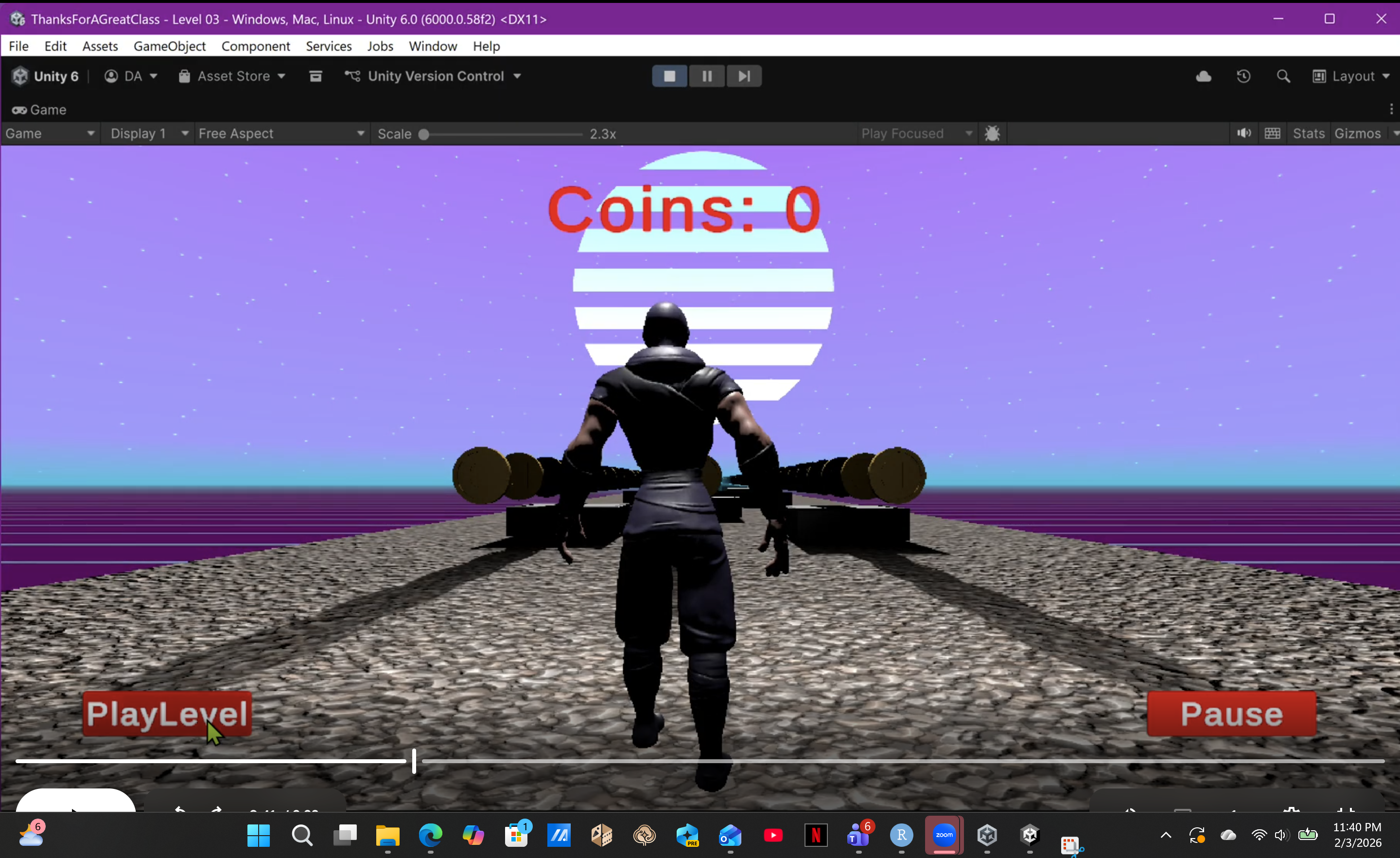Open the Play Focused dropdown
The height and width of the screenshot is (858, 1400).
tap(916, 134)
